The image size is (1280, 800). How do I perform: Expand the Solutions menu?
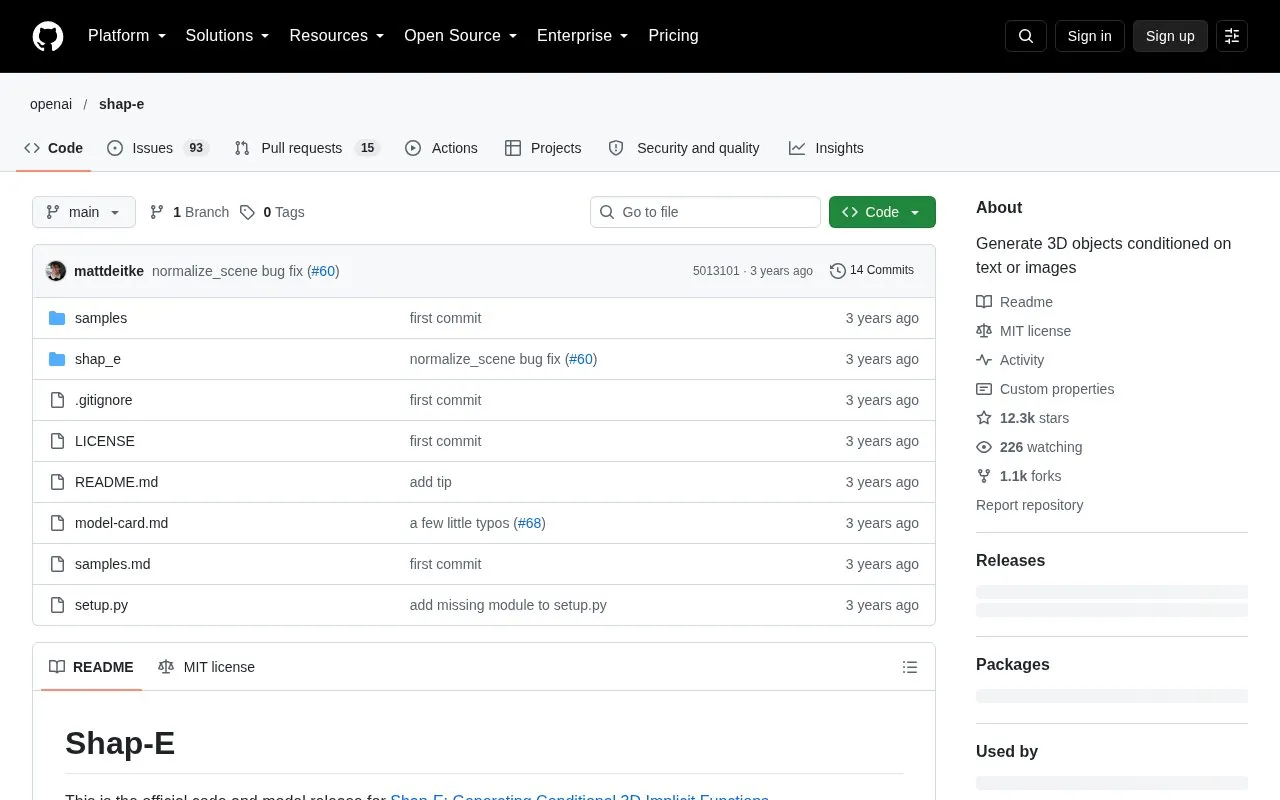pos(228,36)
